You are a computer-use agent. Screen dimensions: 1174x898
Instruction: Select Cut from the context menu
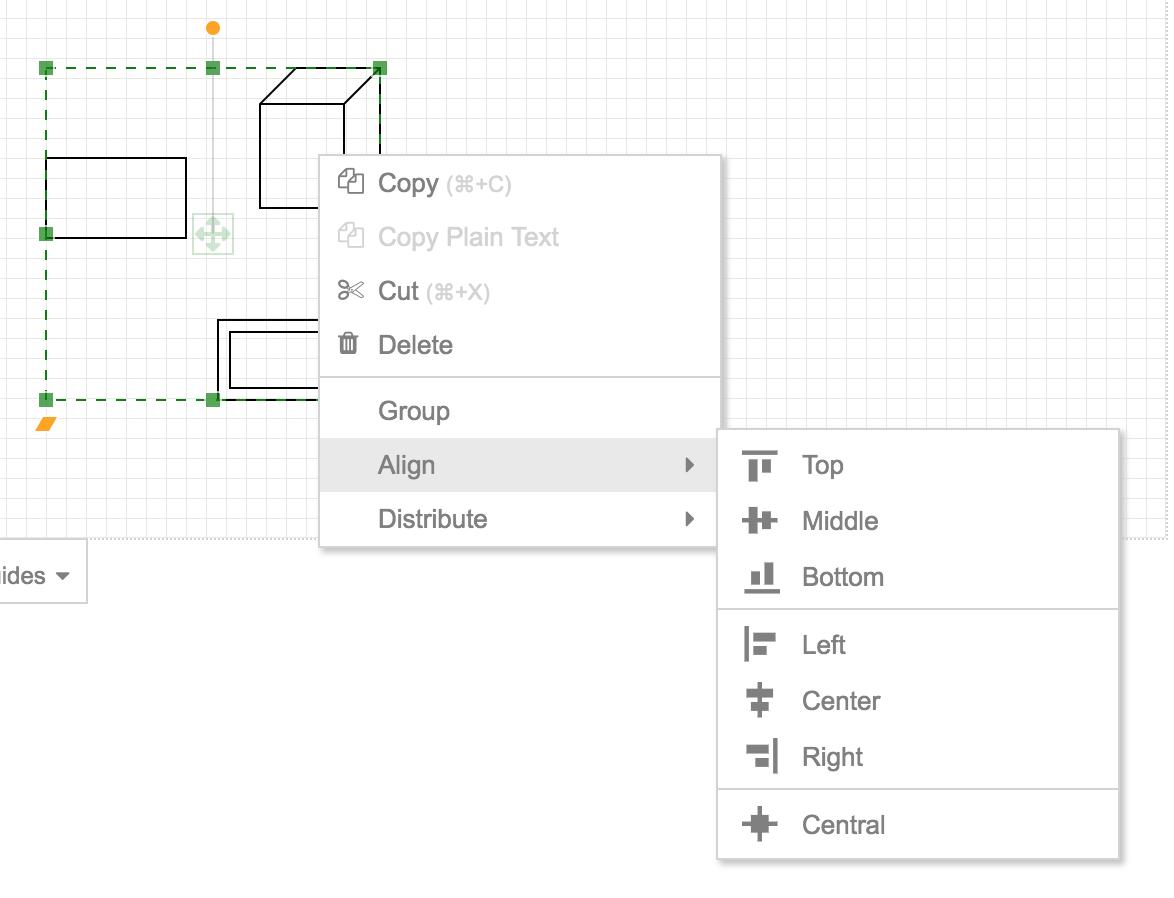pyautogui.click(x=520, y=291)
